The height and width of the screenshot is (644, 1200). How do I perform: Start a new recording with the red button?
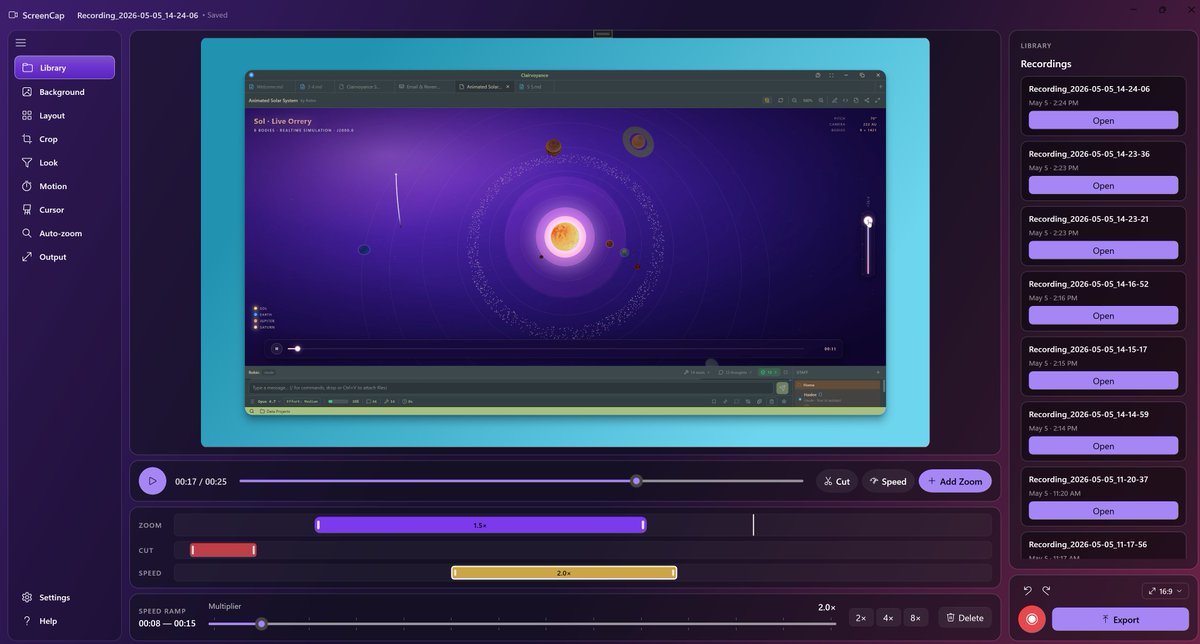click(1032, 619)
